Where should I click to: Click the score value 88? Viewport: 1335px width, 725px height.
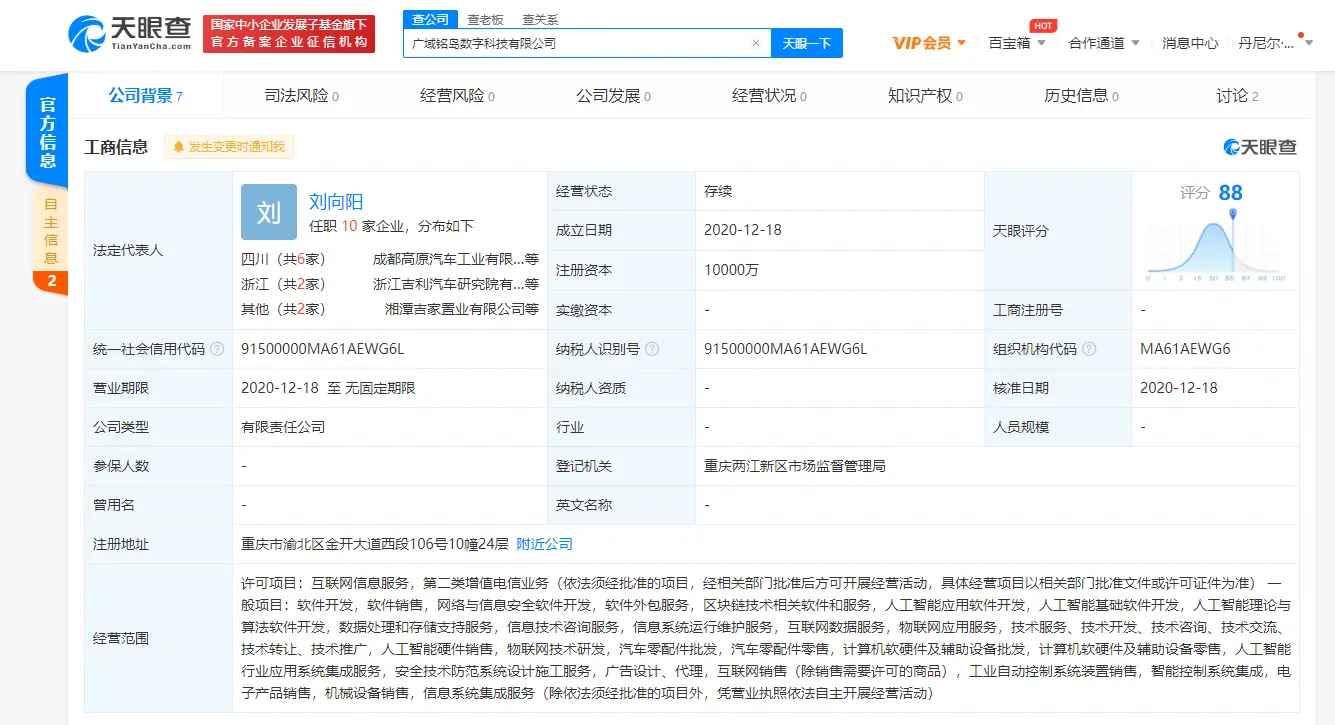[x=1230, y=193]
